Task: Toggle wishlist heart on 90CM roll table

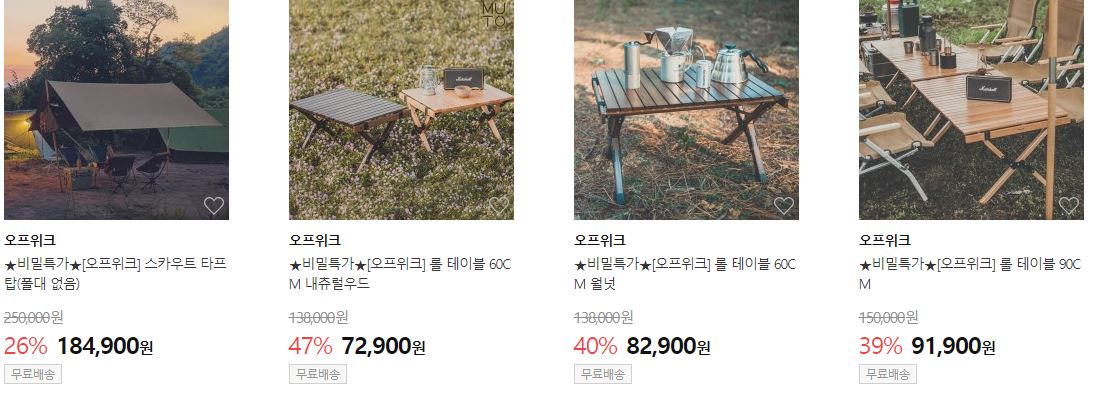Action: click(x=1068, y=206)
